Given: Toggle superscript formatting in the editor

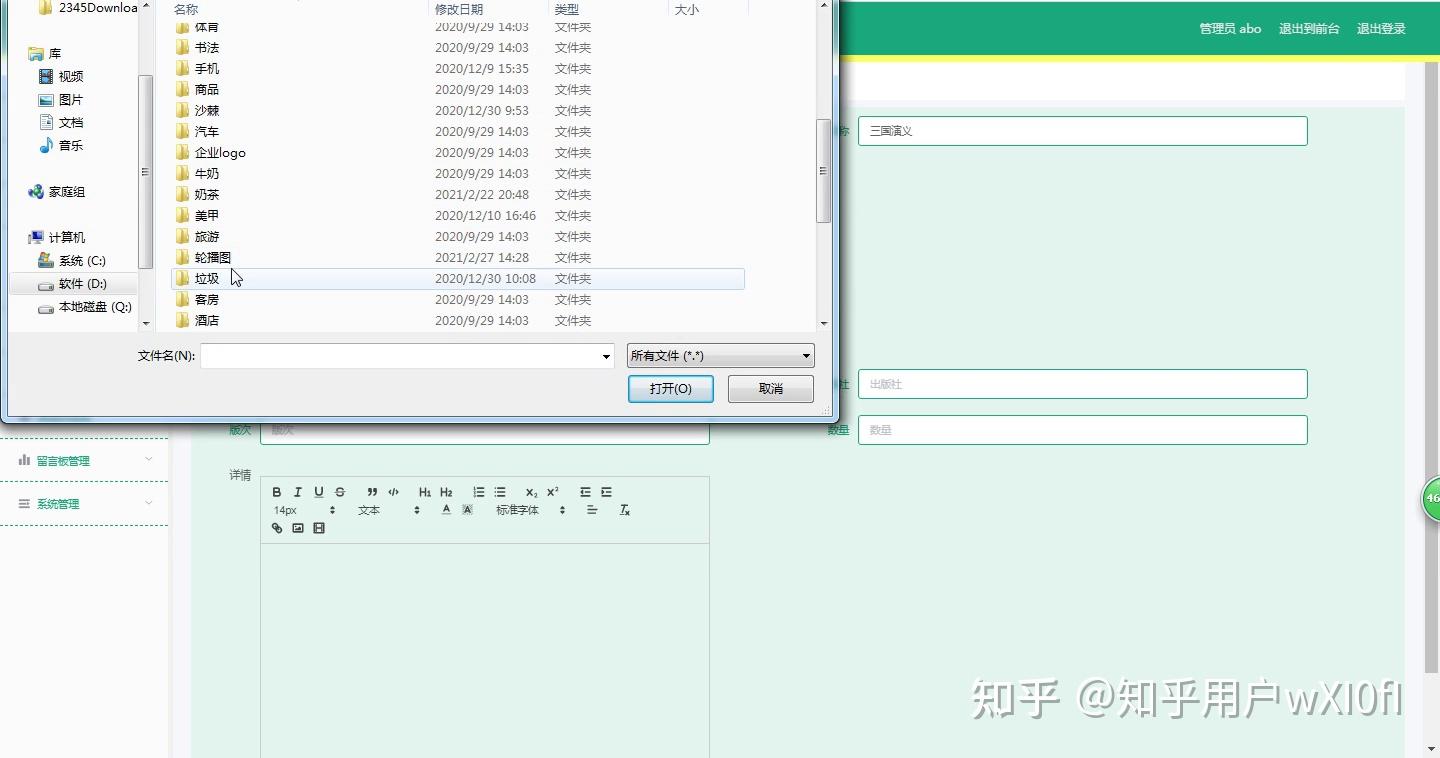Looking at the screenshot, I should pos(551,491).
